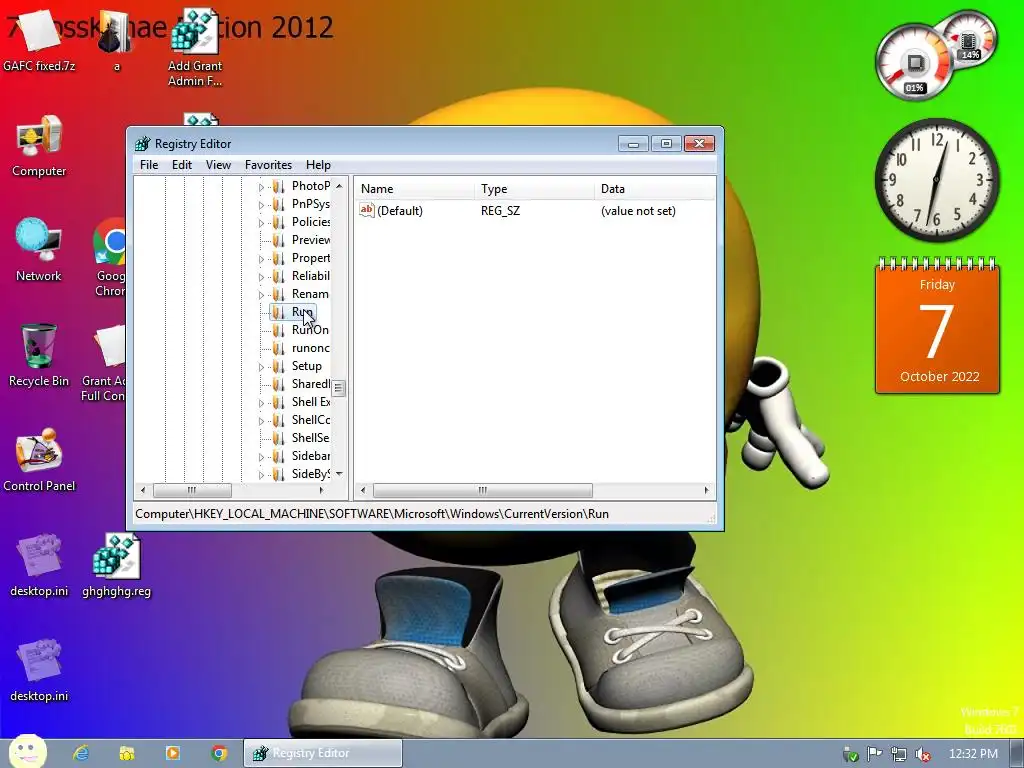Viewport: 1024px width, 768px height.
Task: Launch Google Chrome from the desktop
Action: 110,258
